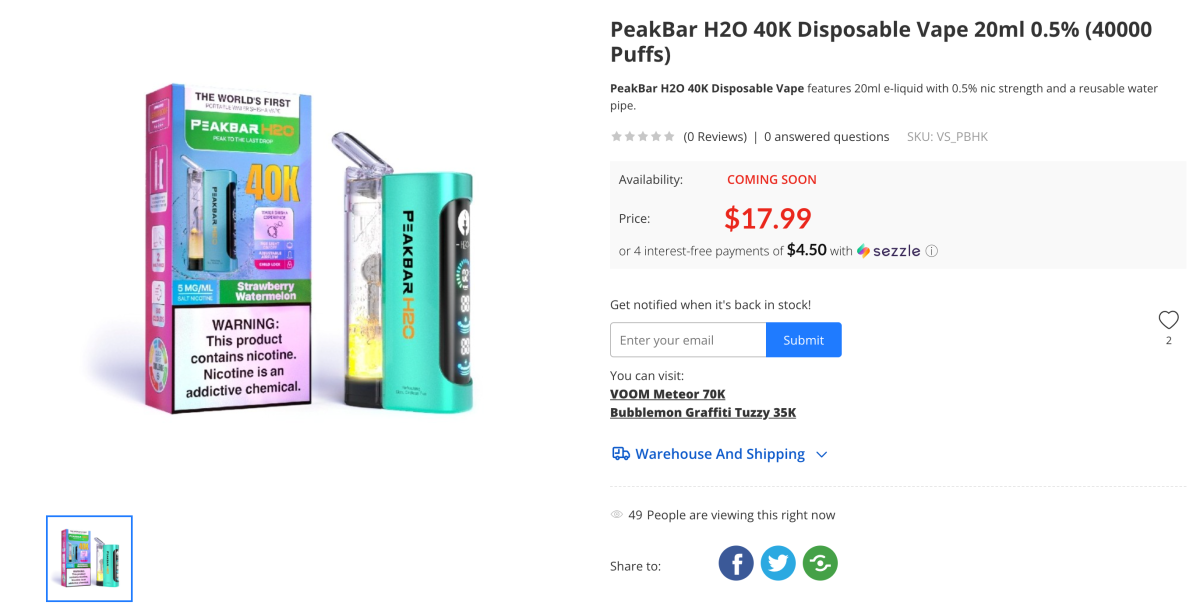Open the VOOM Meteor 70K product page

tap(667, 393)
